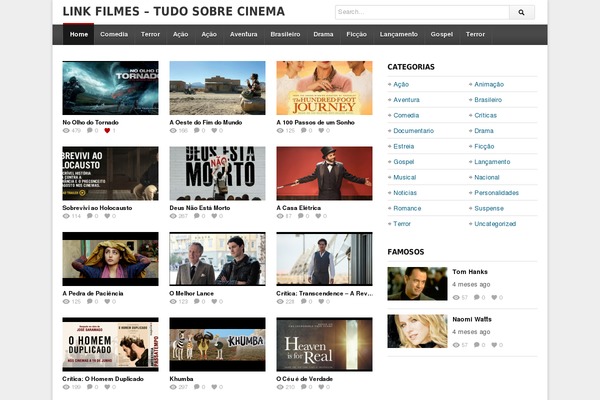The image size is (600, 400).
Task: Click heart icon under Sobrevivi ao Holocausto
Action: coord(107,216)
